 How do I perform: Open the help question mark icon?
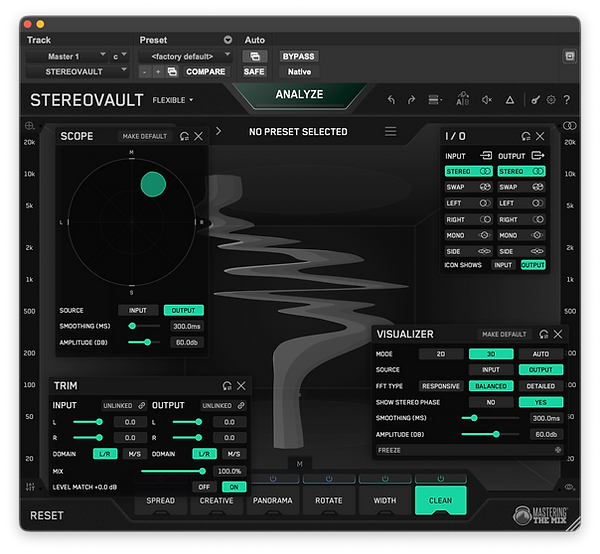(x=567, y=100)
